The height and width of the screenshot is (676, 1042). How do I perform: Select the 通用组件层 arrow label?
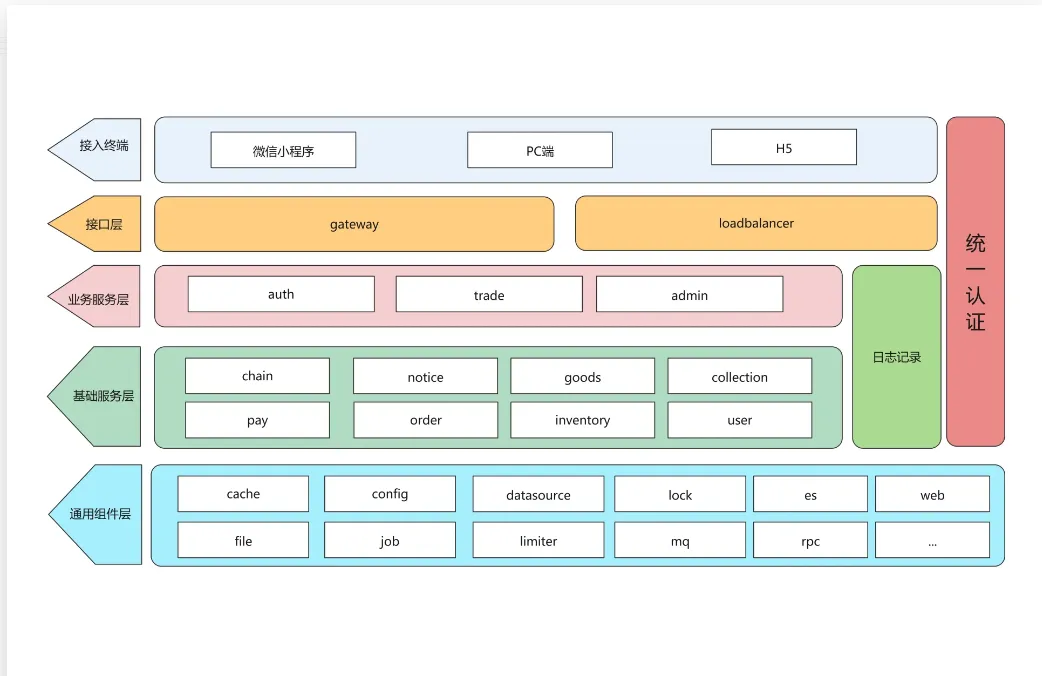(x=99, y=514)
